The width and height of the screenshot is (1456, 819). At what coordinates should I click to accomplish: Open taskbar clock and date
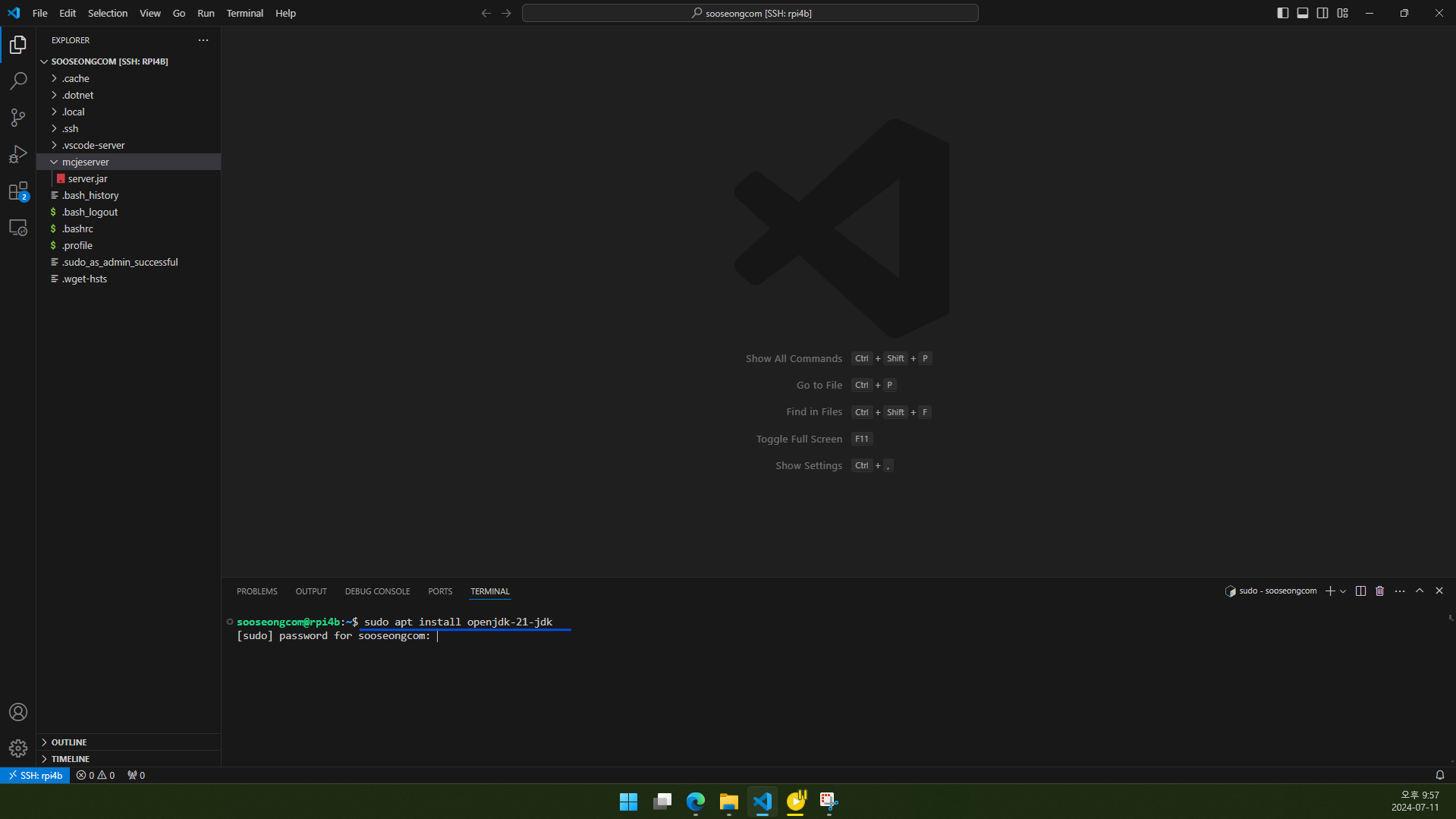1416,802
